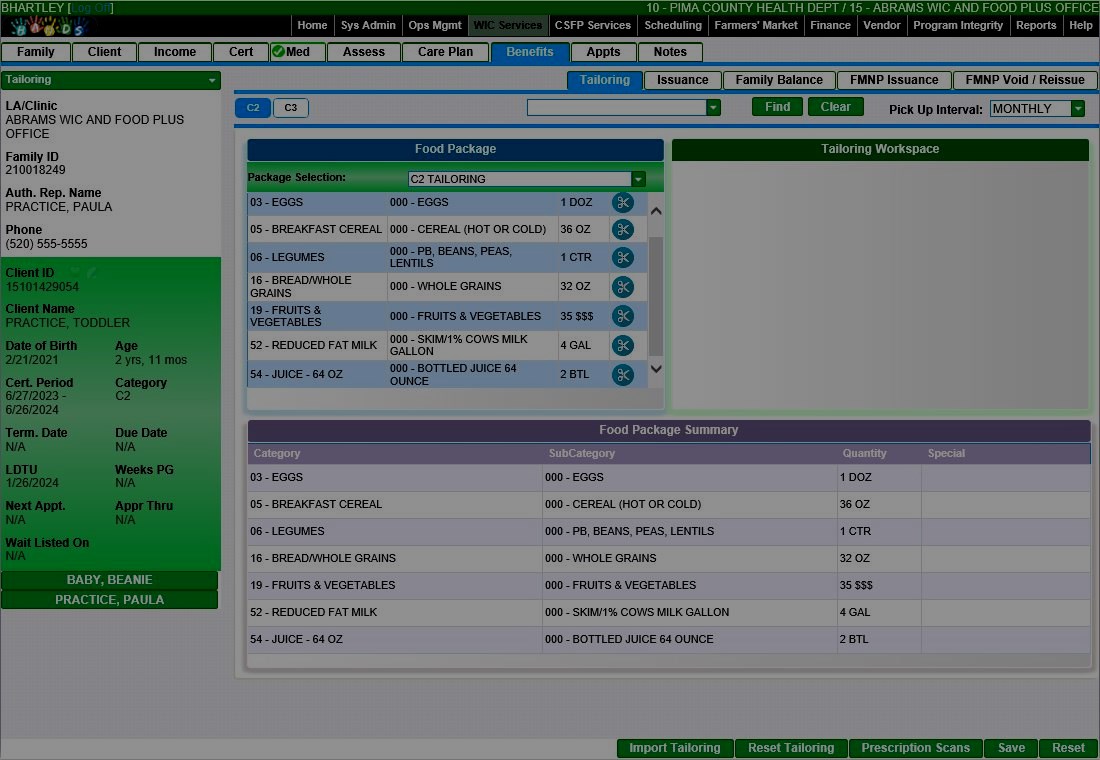Screen dimensions: 1100x760
Task: Open the Med tab with green checkmark
Action: click(297, 52)
